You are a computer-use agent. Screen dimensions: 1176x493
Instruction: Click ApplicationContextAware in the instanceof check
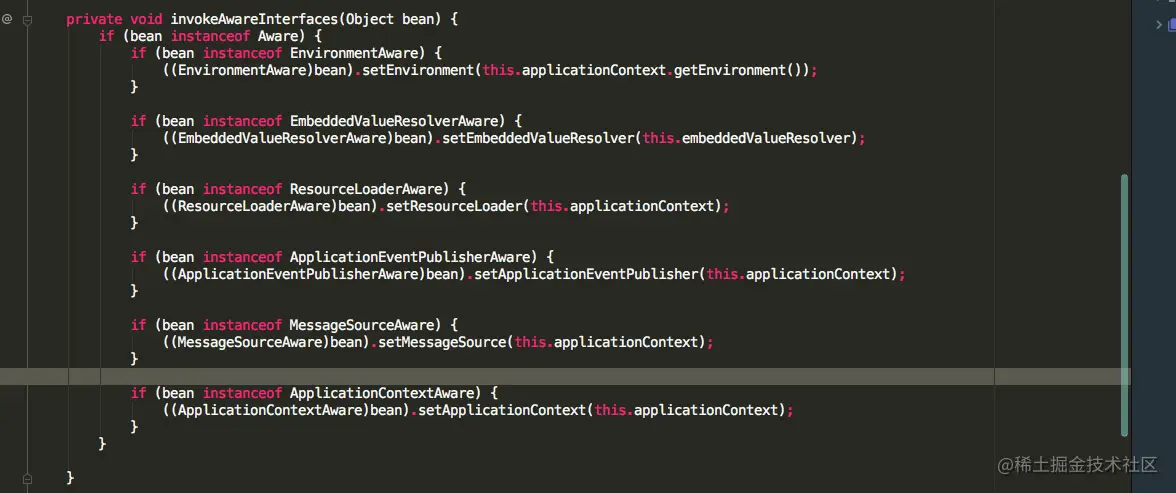point(382,393)
